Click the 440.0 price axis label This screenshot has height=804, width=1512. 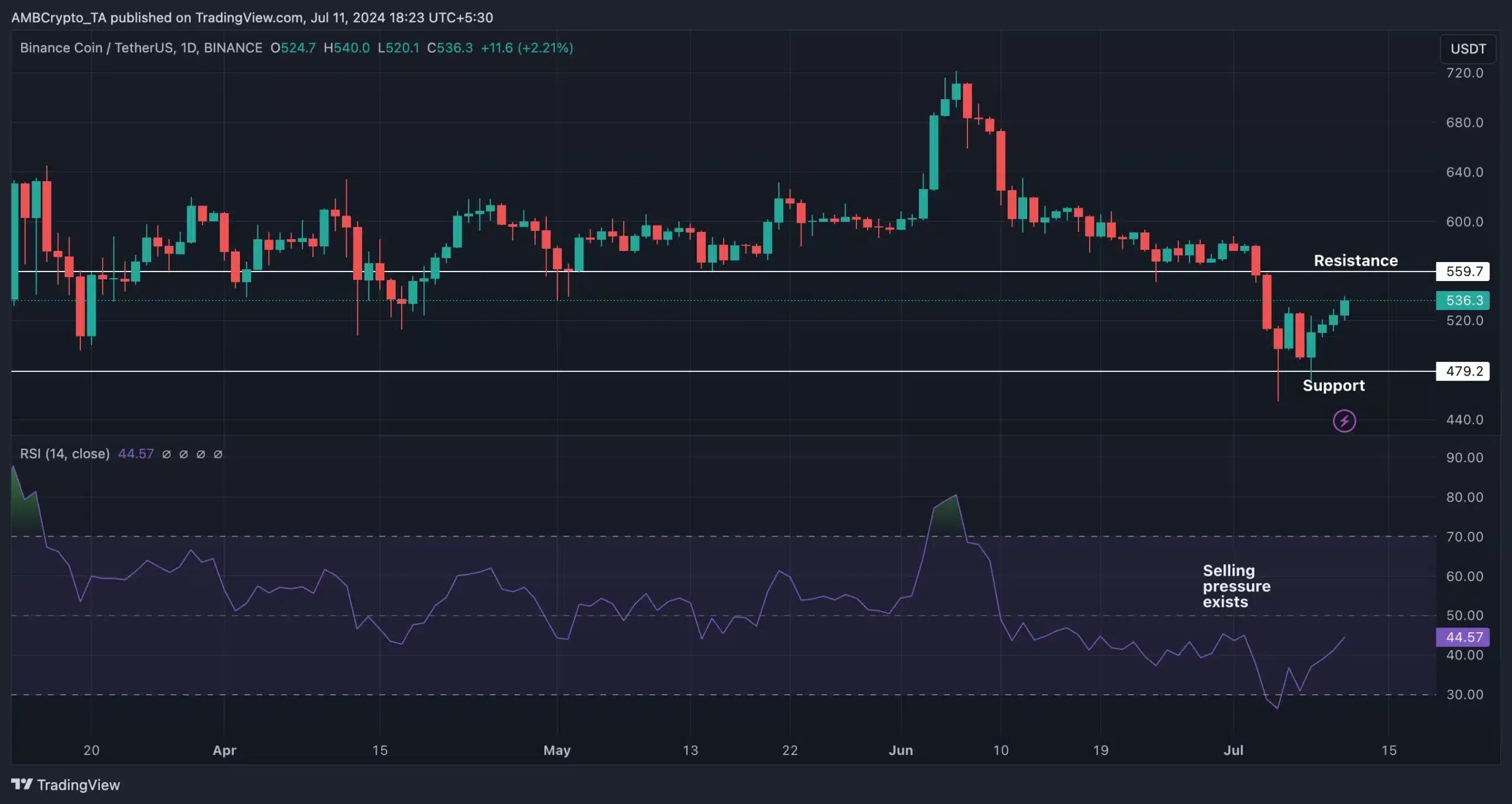(1464, 420)
